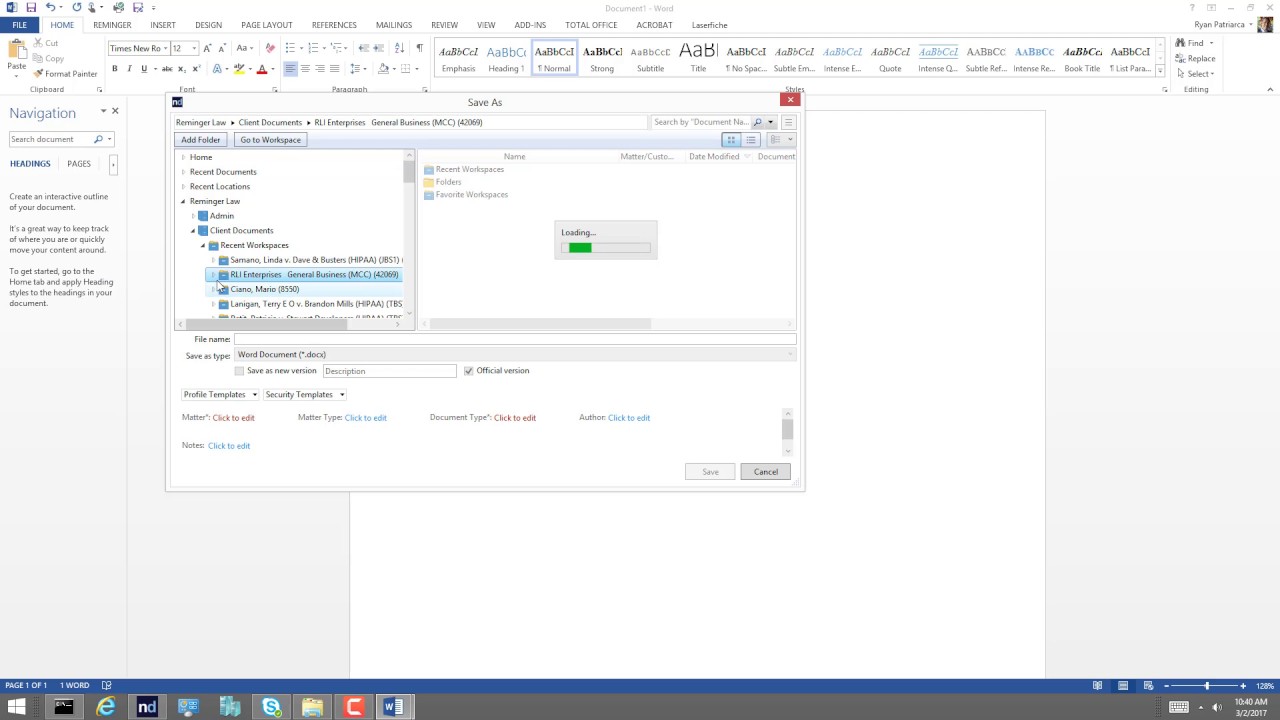Screen dimensions: 1280x720
Task: Switch to the PAGE LAYOUT ribbon tab
Action: point(267,25)
